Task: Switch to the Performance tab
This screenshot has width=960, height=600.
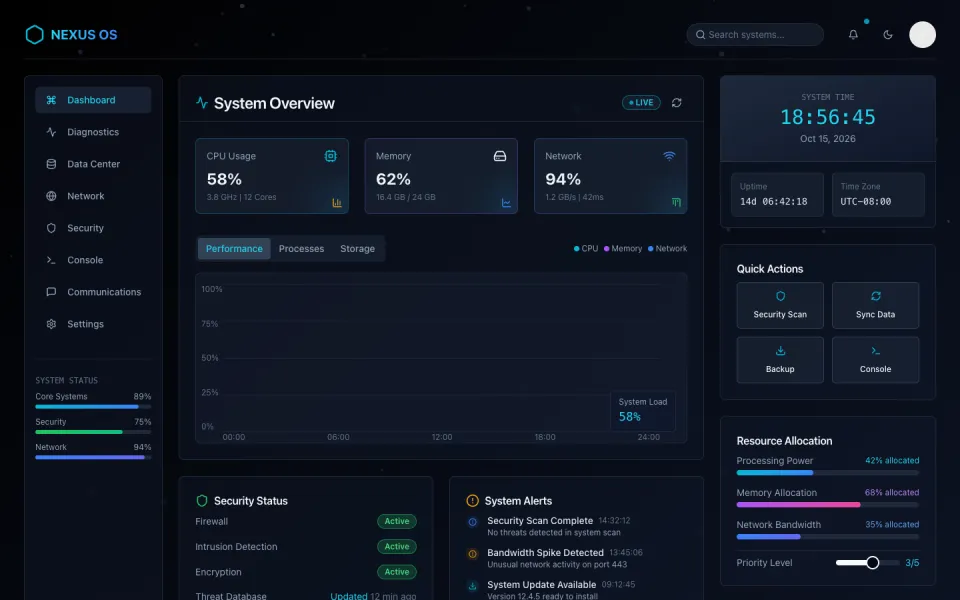Action: (x=234, y=249)
